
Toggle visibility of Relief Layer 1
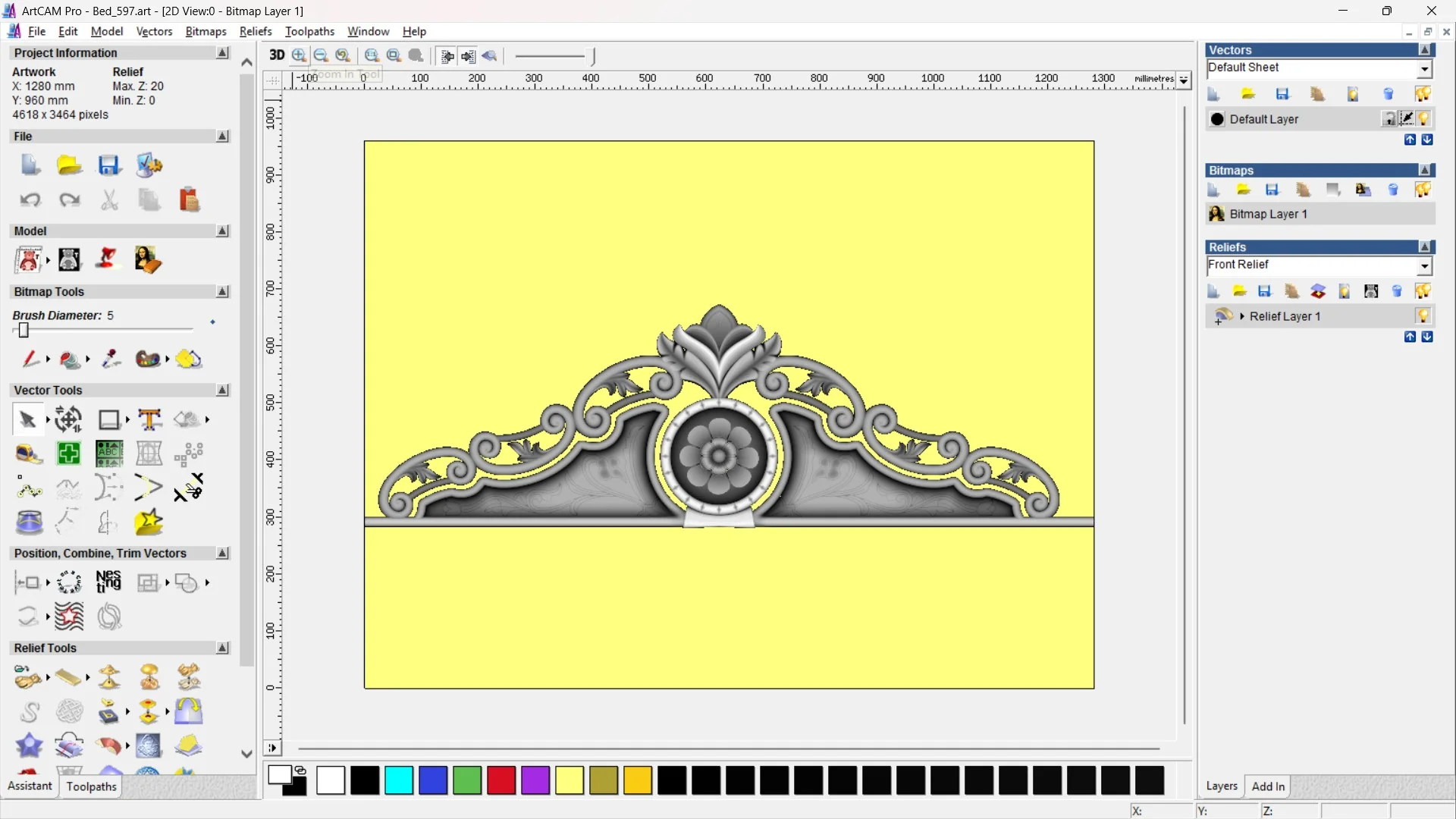1423,316
